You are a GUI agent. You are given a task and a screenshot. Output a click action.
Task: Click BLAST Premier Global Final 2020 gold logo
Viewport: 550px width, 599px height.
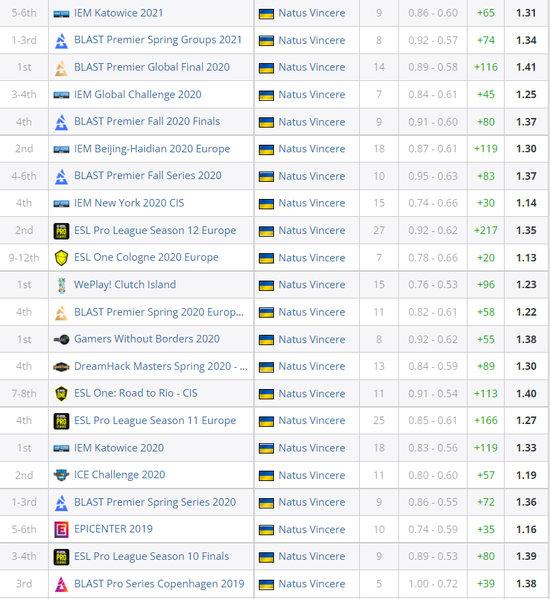tap(61, 68)
